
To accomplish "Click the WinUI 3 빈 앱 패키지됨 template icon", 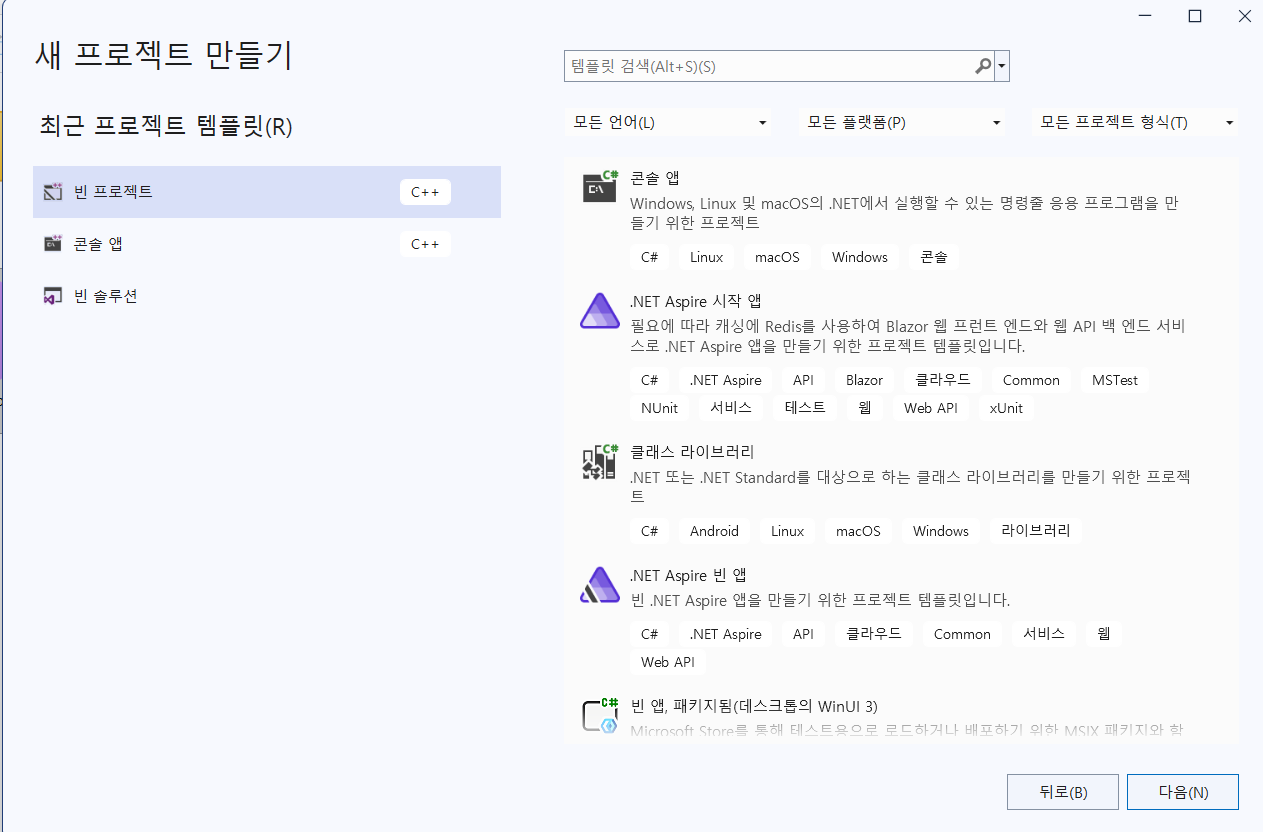I will pos(600,714).
